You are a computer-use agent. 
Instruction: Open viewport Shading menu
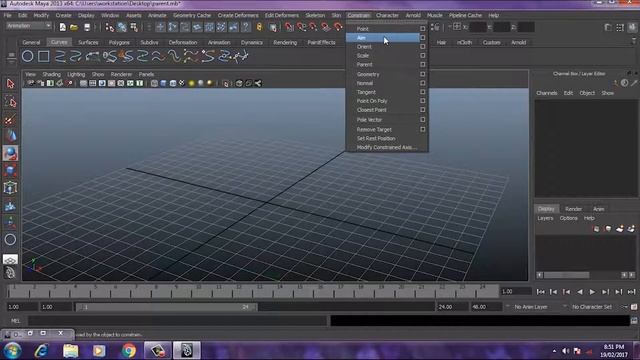[51, 74]
